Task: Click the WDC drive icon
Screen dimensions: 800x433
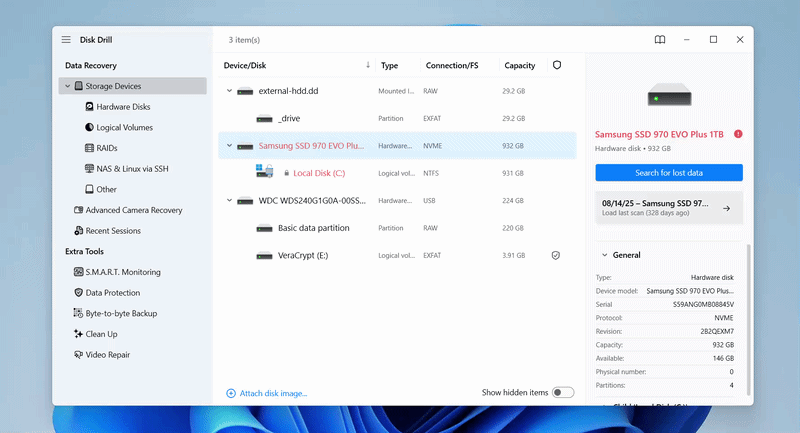Action: pos(245,201)
